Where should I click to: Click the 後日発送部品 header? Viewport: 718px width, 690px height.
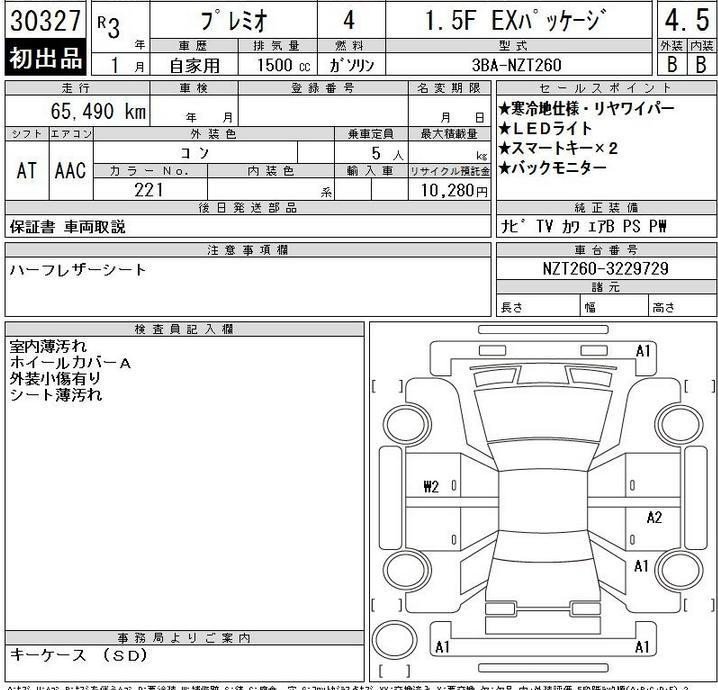[248, 207]
